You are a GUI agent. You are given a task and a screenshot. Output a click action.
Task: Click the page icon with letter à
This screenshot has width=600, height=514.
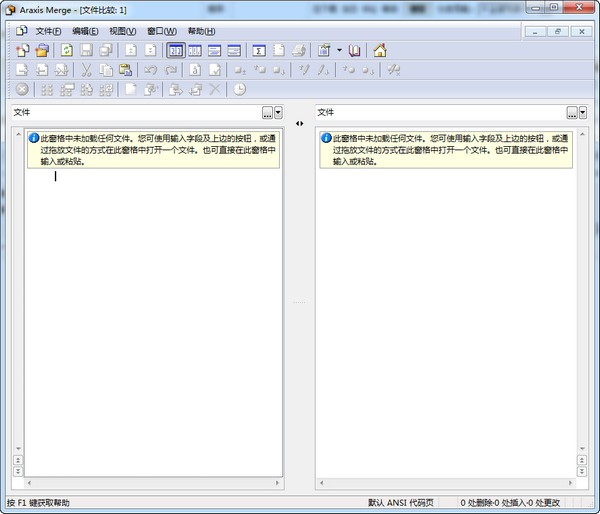pyautogui.click(x=195, y=70)
